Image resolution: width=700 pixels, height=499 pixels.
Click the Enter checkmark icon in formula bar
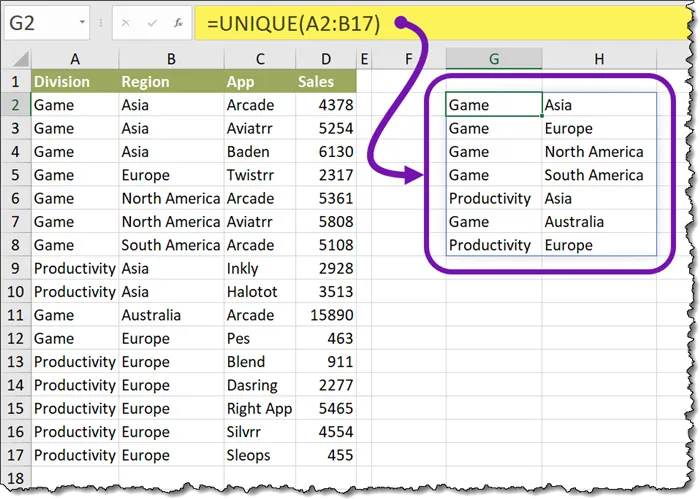coord(151,22)
